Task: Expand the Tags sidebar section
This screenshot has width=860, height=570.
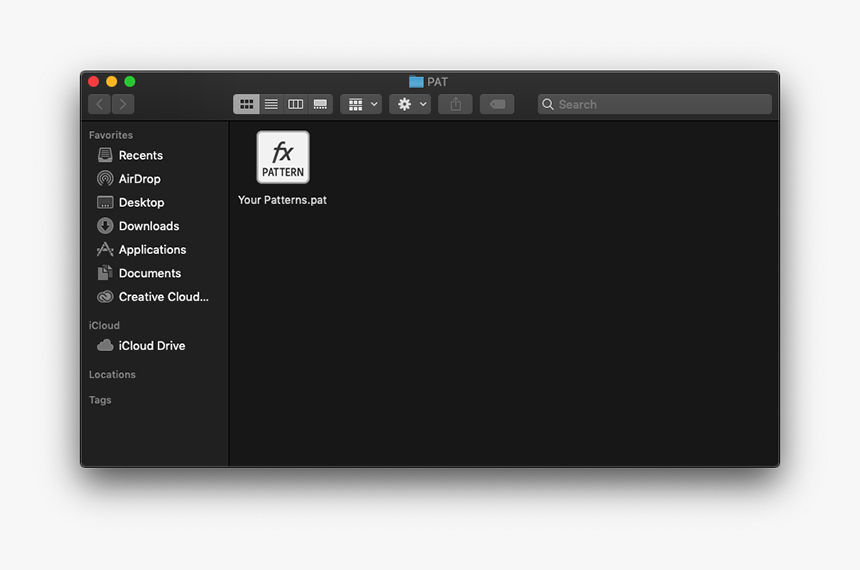Action: pos(100,400)
